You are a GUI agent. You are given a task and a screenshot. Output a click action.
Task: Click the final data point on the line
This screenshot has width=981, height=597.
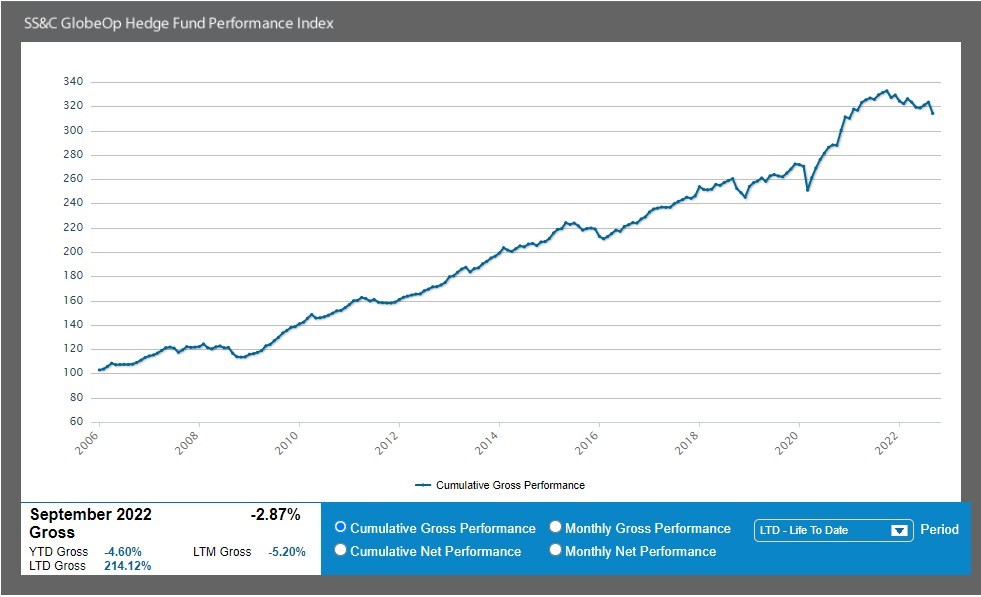tap(933, 113)
